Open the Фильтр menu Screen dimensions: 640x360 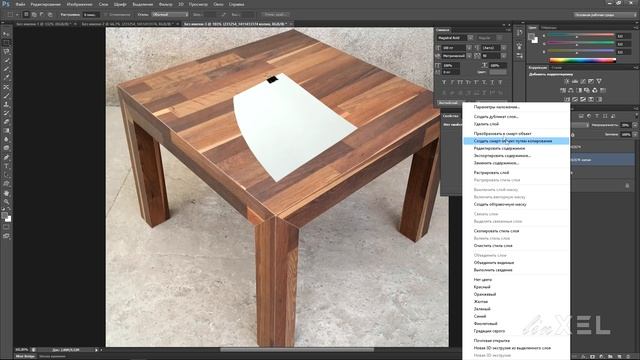[x=165, y=4]
